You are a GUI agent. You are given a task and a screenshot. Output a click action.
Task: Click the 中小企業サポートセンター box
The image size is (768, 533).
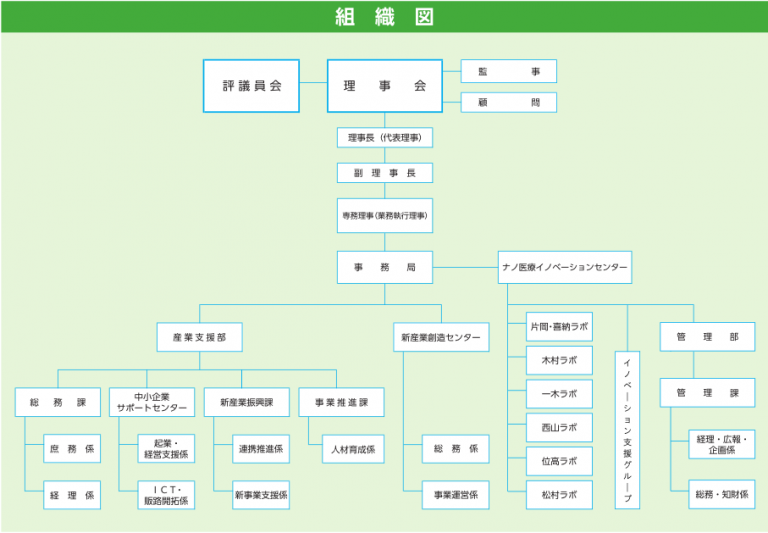click(152, 402)
